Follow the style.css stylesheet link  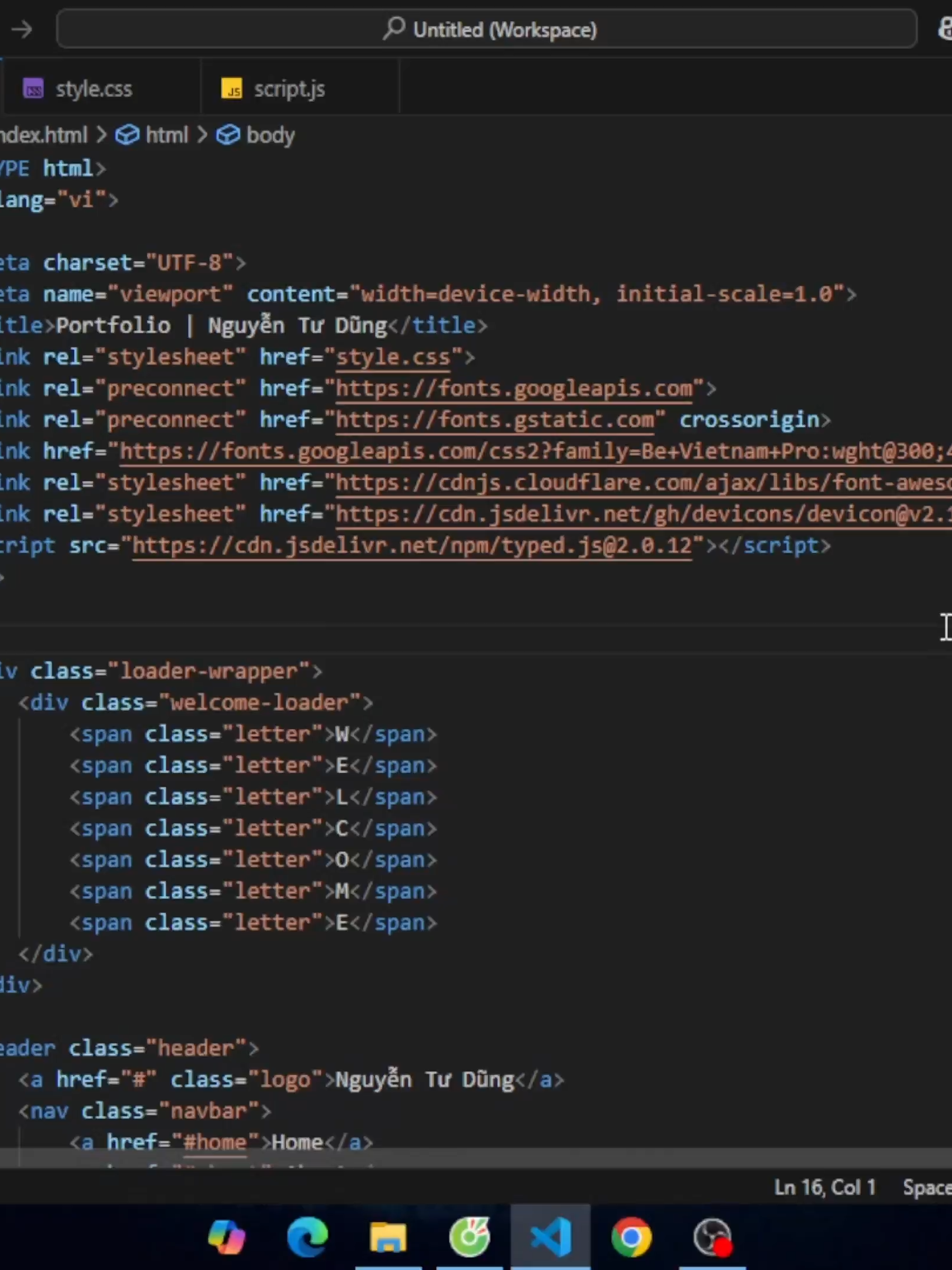point(393,356)
